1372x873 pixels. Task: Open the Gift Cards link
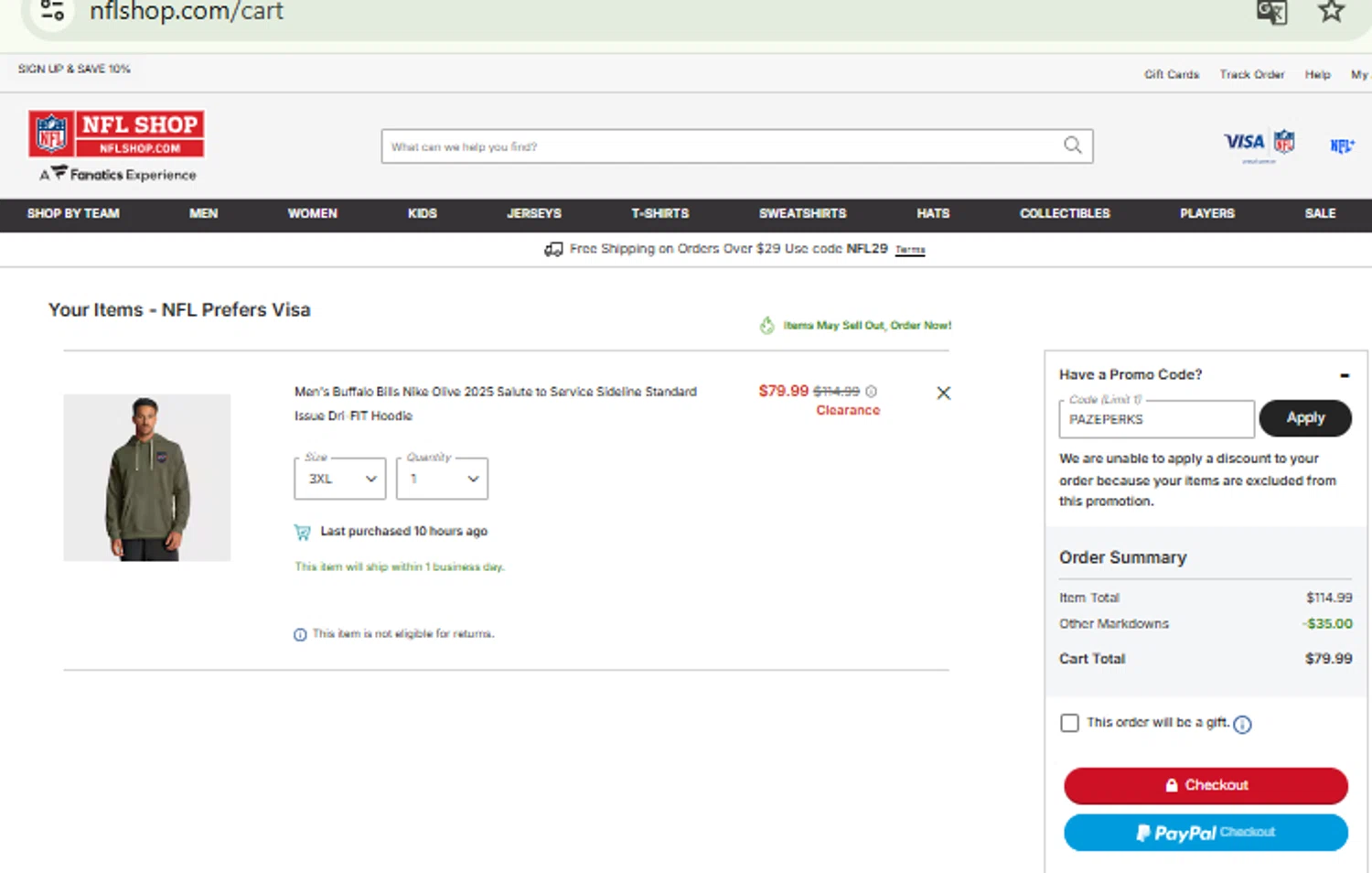[1172, 74]
